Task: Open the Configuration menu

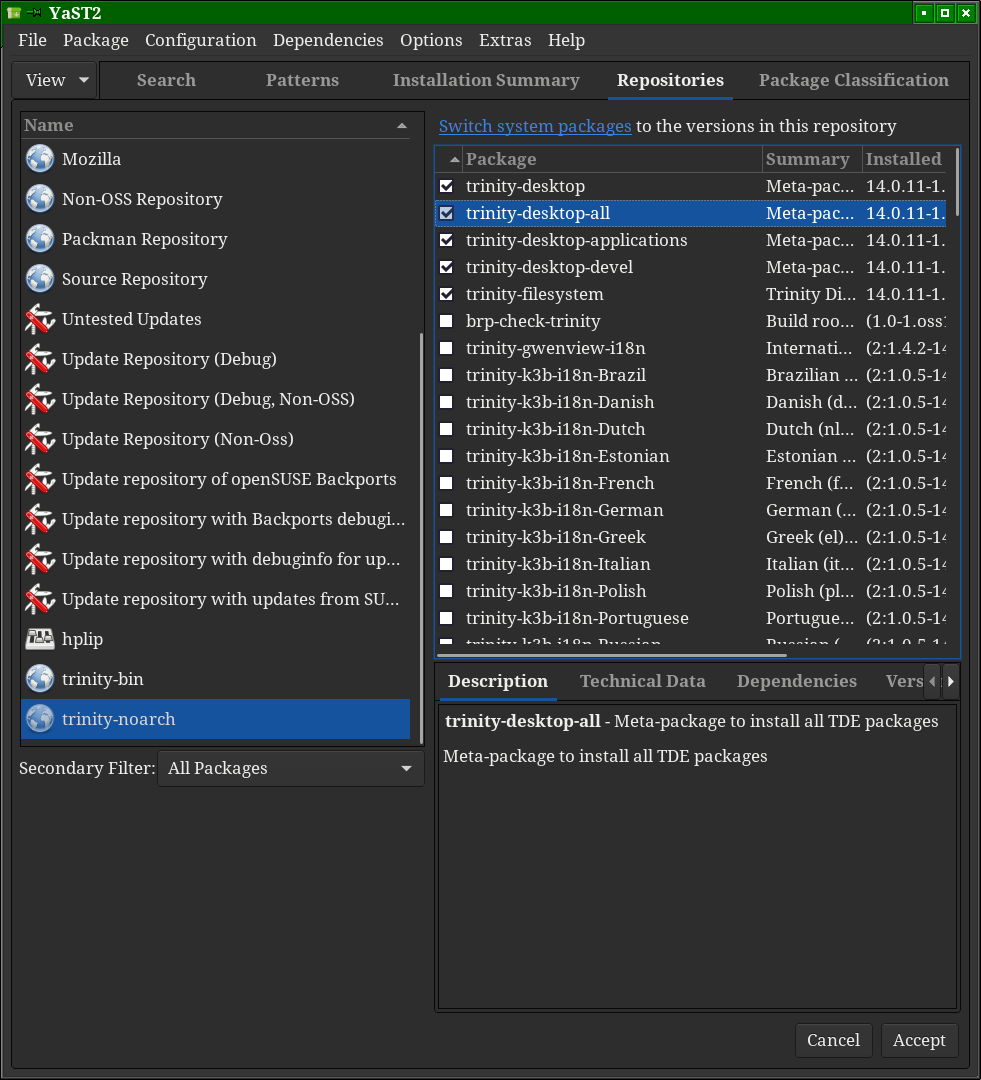Action: point(200,40)
